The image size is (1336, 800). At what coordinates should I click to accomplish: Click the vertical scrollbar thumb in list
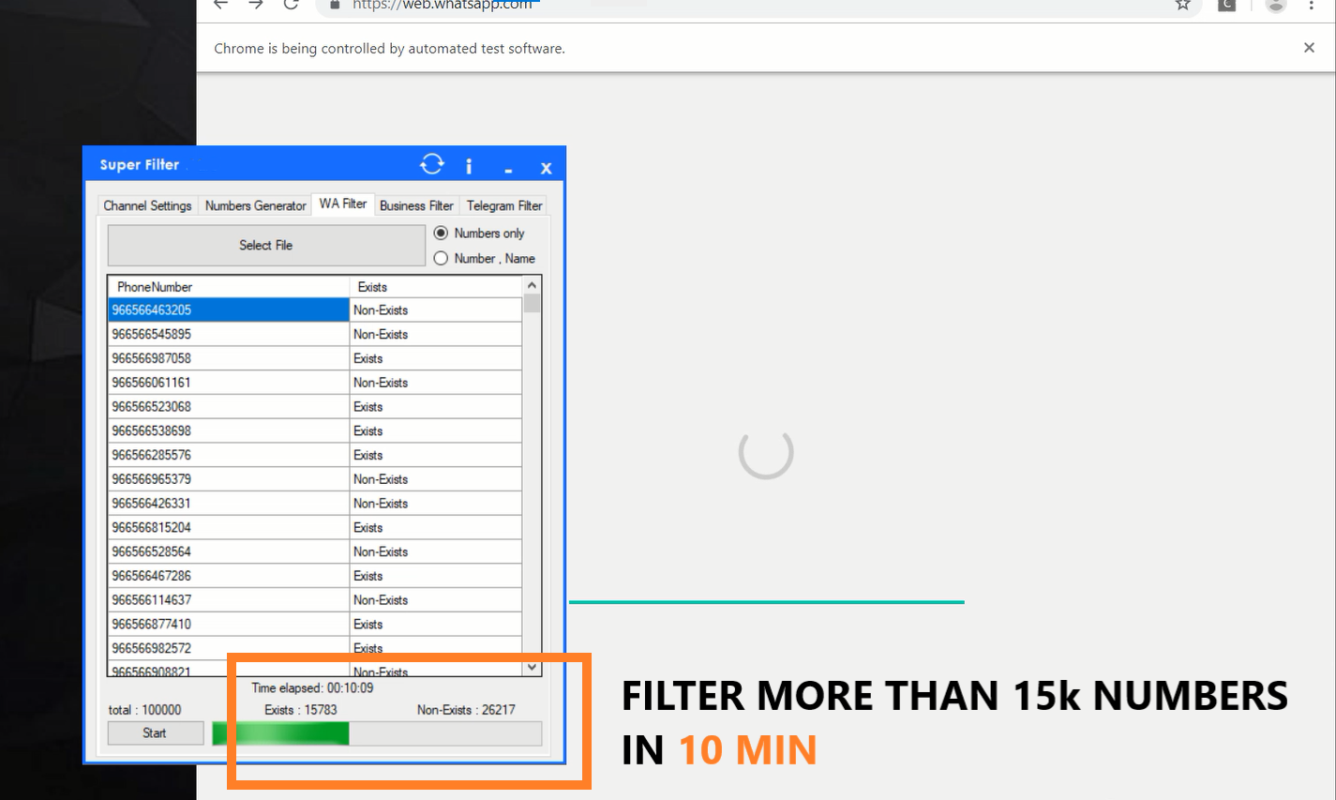(532, 303)
